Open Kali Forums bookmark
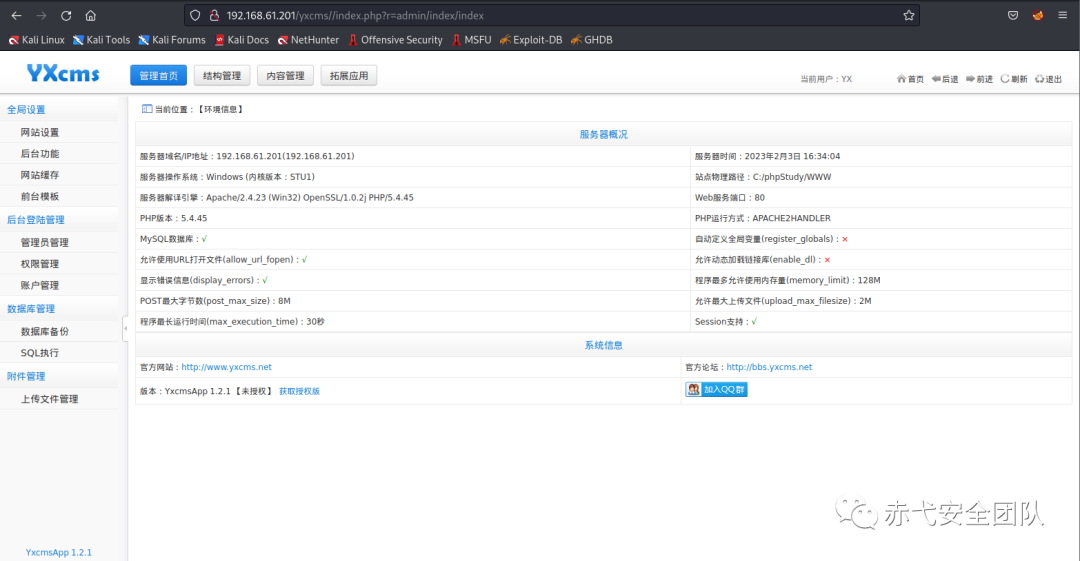The image size is (1080, 561). [172, 40]
